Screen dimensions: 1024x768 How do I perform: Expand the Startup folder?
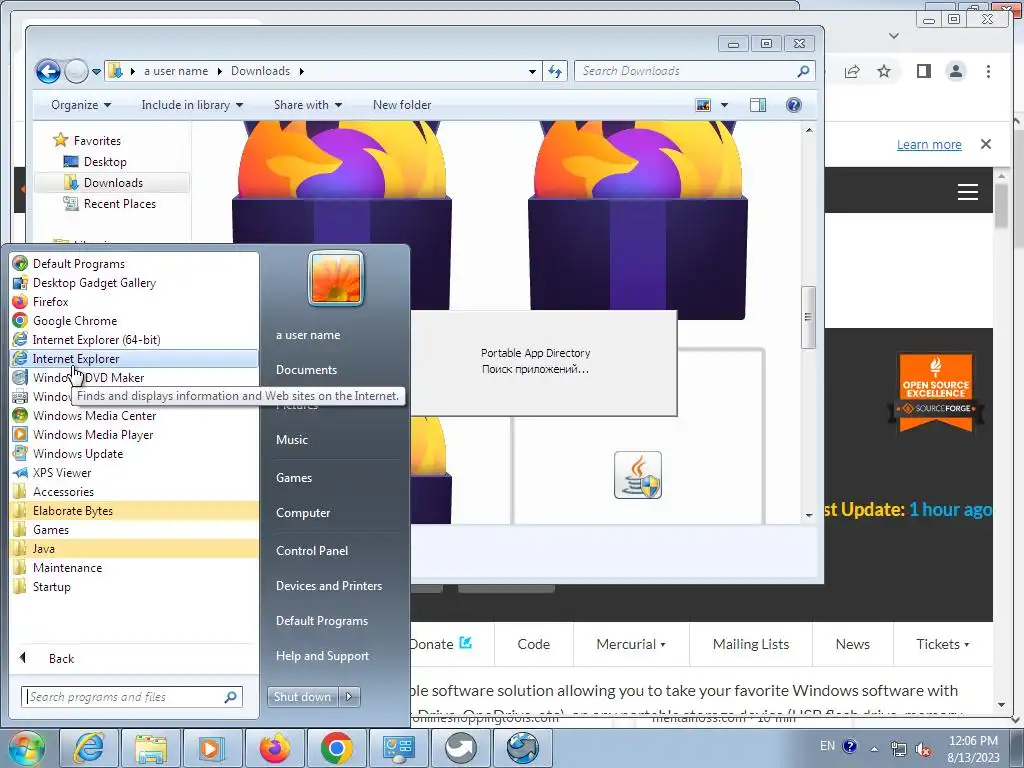pos(134,586)
